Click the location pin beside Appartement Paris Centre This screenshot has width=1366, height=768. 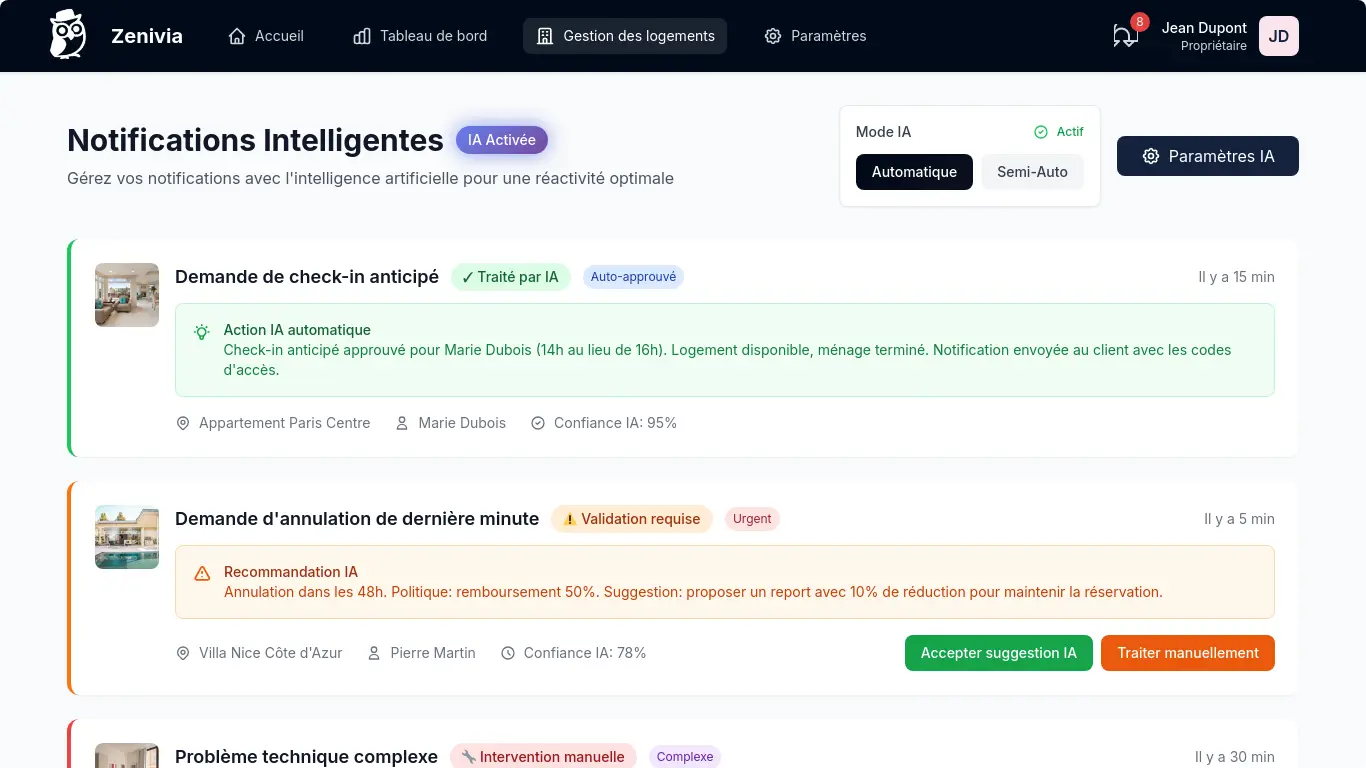click(183, 423)
